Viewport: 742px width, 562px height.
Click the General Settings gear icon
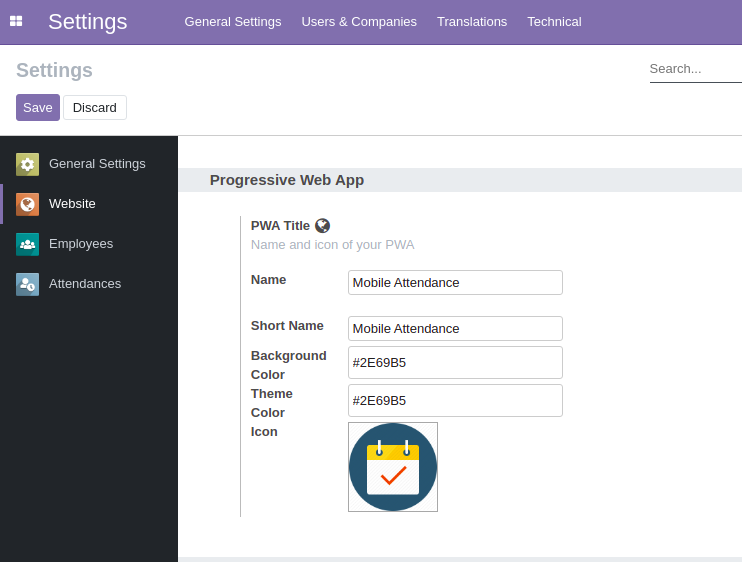[x=27, y=164]
